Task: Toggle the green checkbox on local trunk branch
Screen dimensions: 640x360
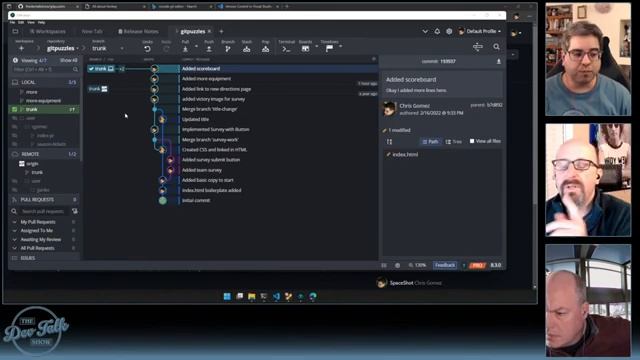Action: [15, 109]
